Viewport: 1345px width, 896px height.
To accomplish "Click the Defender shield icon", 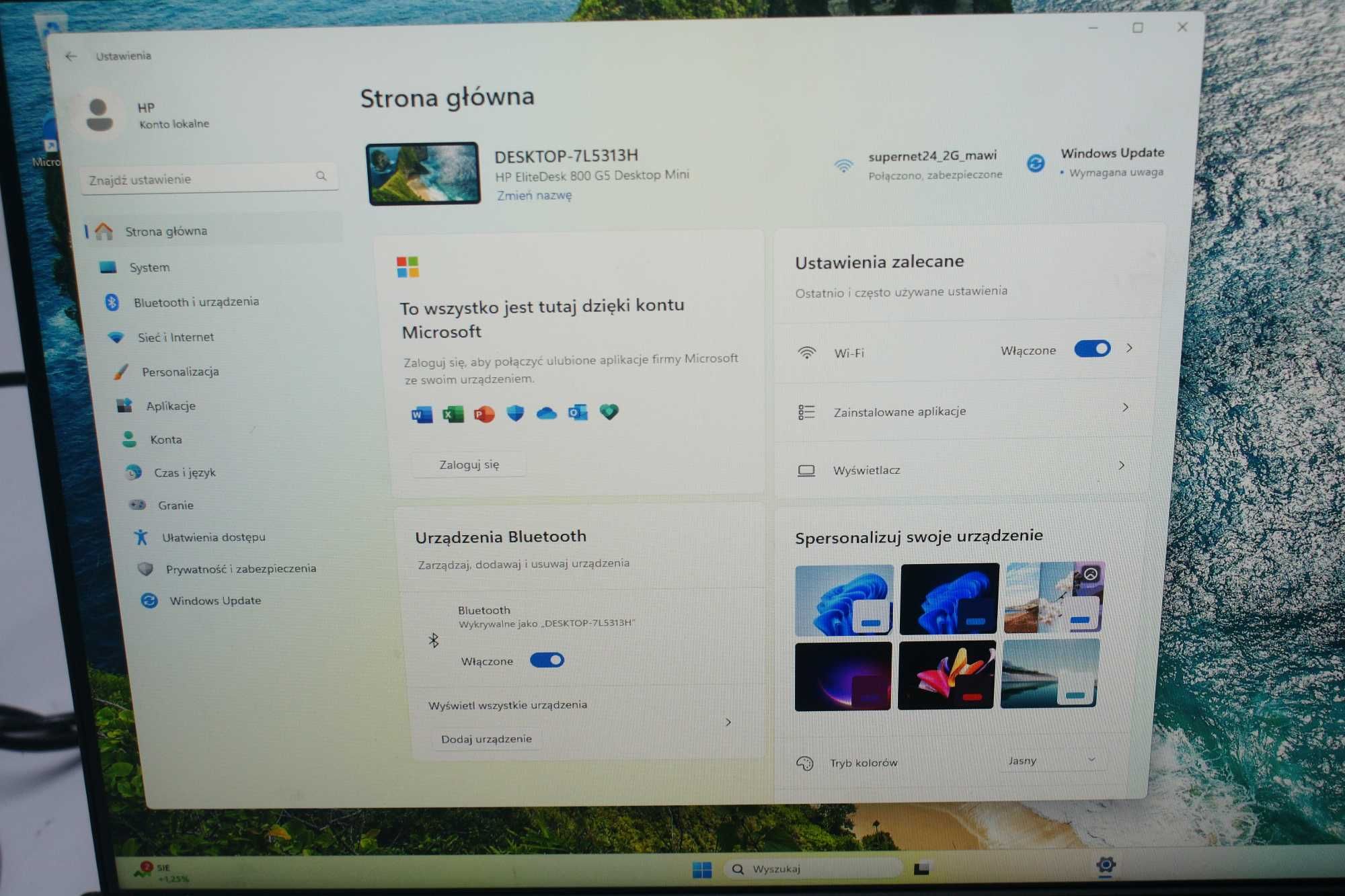I will (515, 413).
